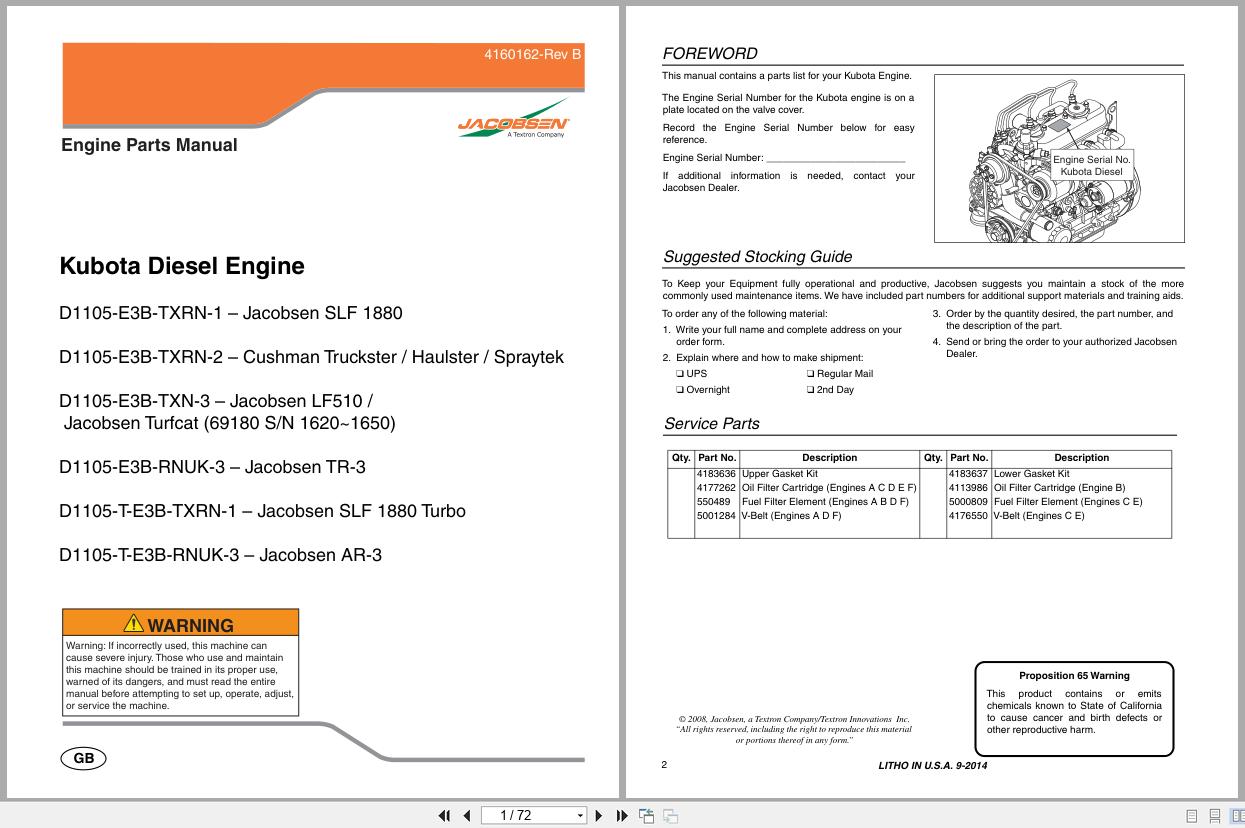1245x828 pixels.
Task: Tick the 2nd Day shipment checkbox
Action: pyautogui.click(x=811, y=390)
